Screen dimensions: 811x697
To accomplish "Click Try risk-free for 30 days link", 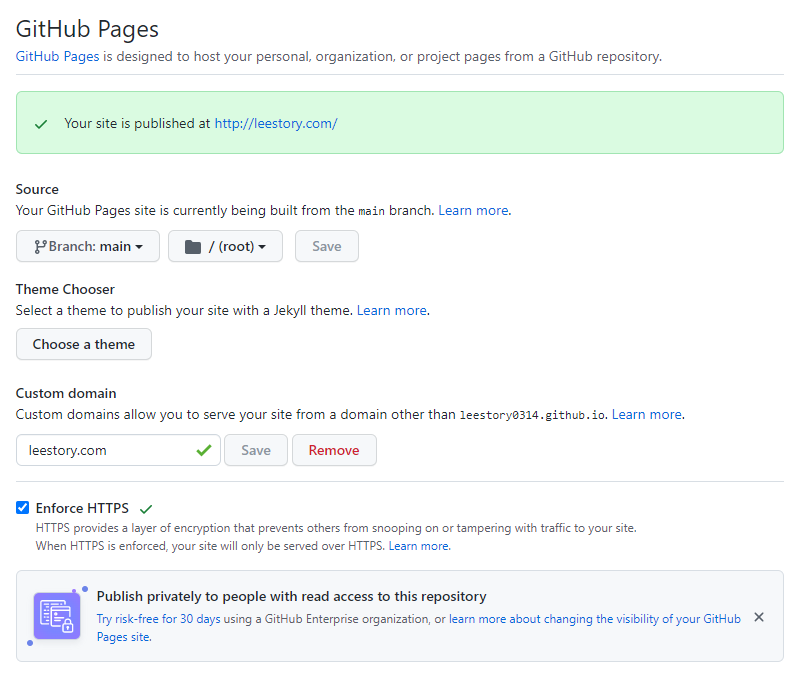I will [158, 619].
